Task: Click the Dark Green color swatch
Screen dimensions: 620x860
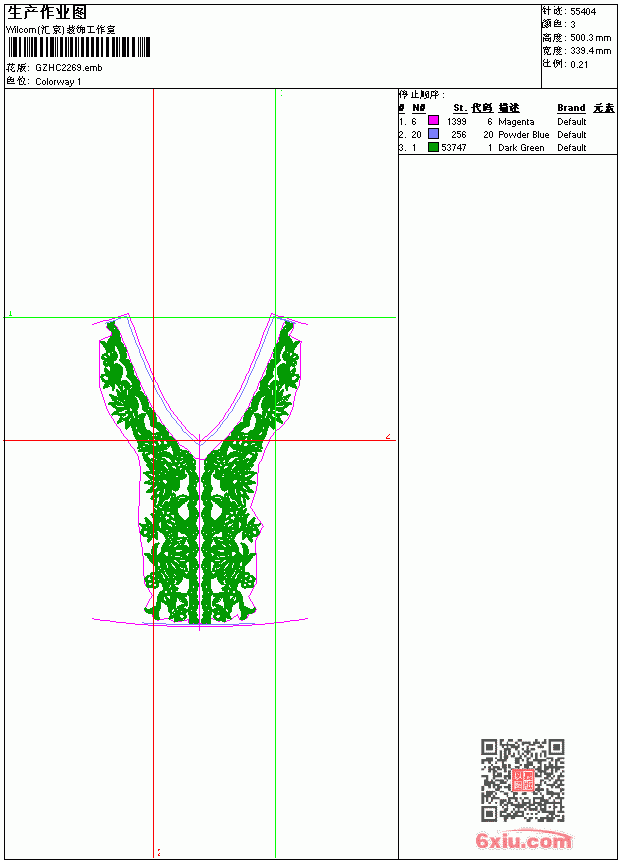Action: [x=433, y=147]
